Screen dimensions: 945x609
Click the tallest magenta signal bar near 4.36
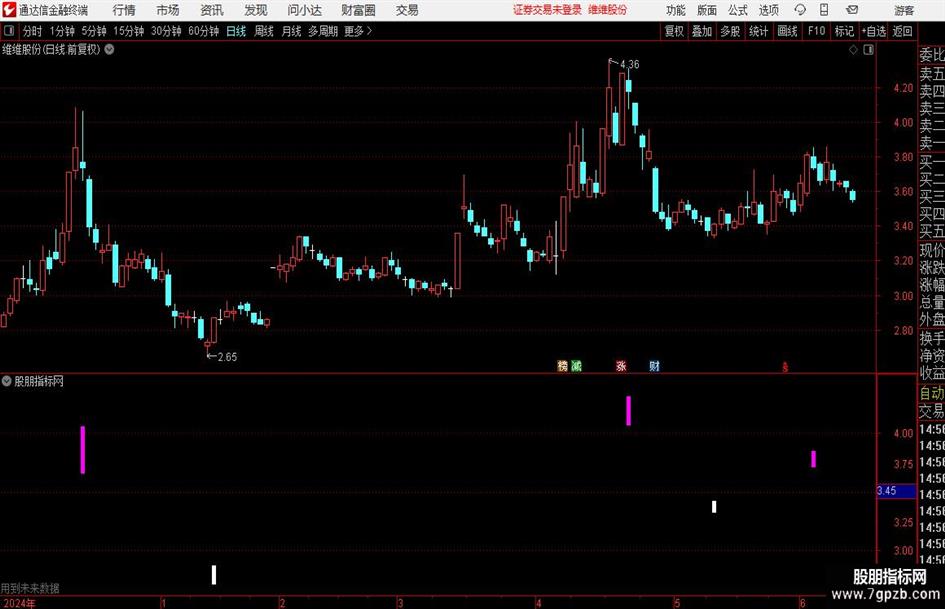coord(629,411)
